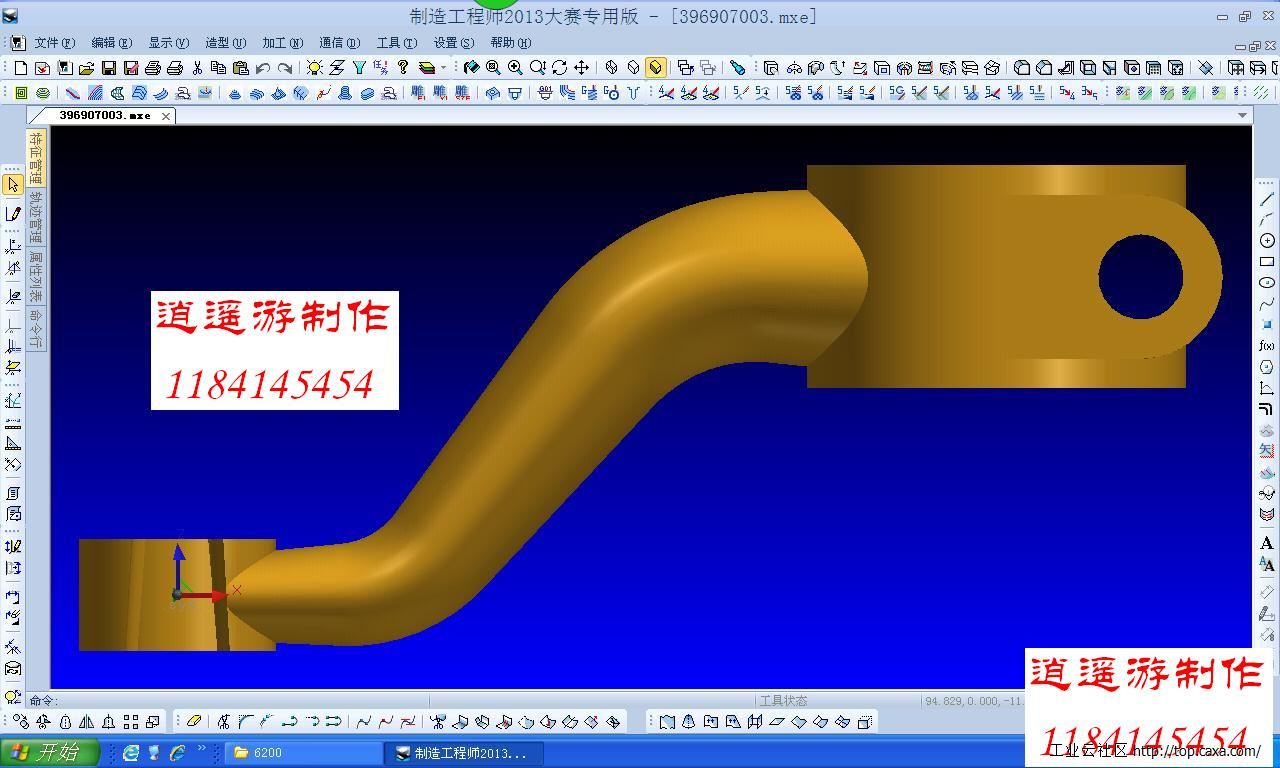
Task: Click the Save (floppy disk) icon
Action: (109, 68)
